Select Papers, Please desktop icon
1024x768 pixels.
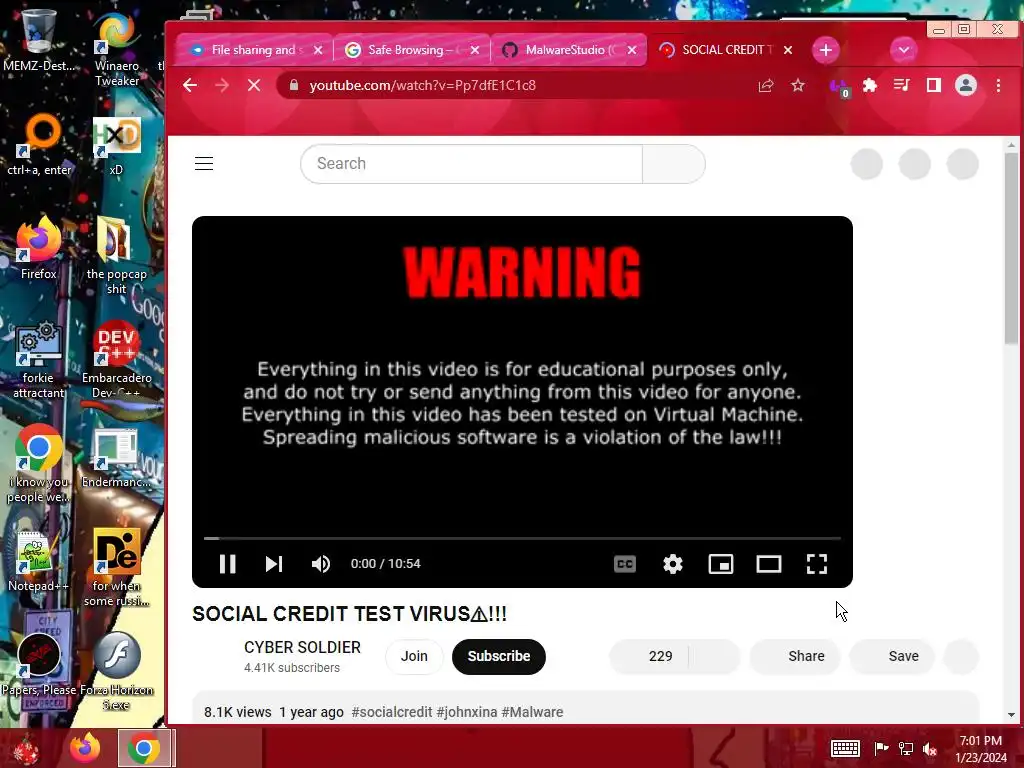coord(39,664)
